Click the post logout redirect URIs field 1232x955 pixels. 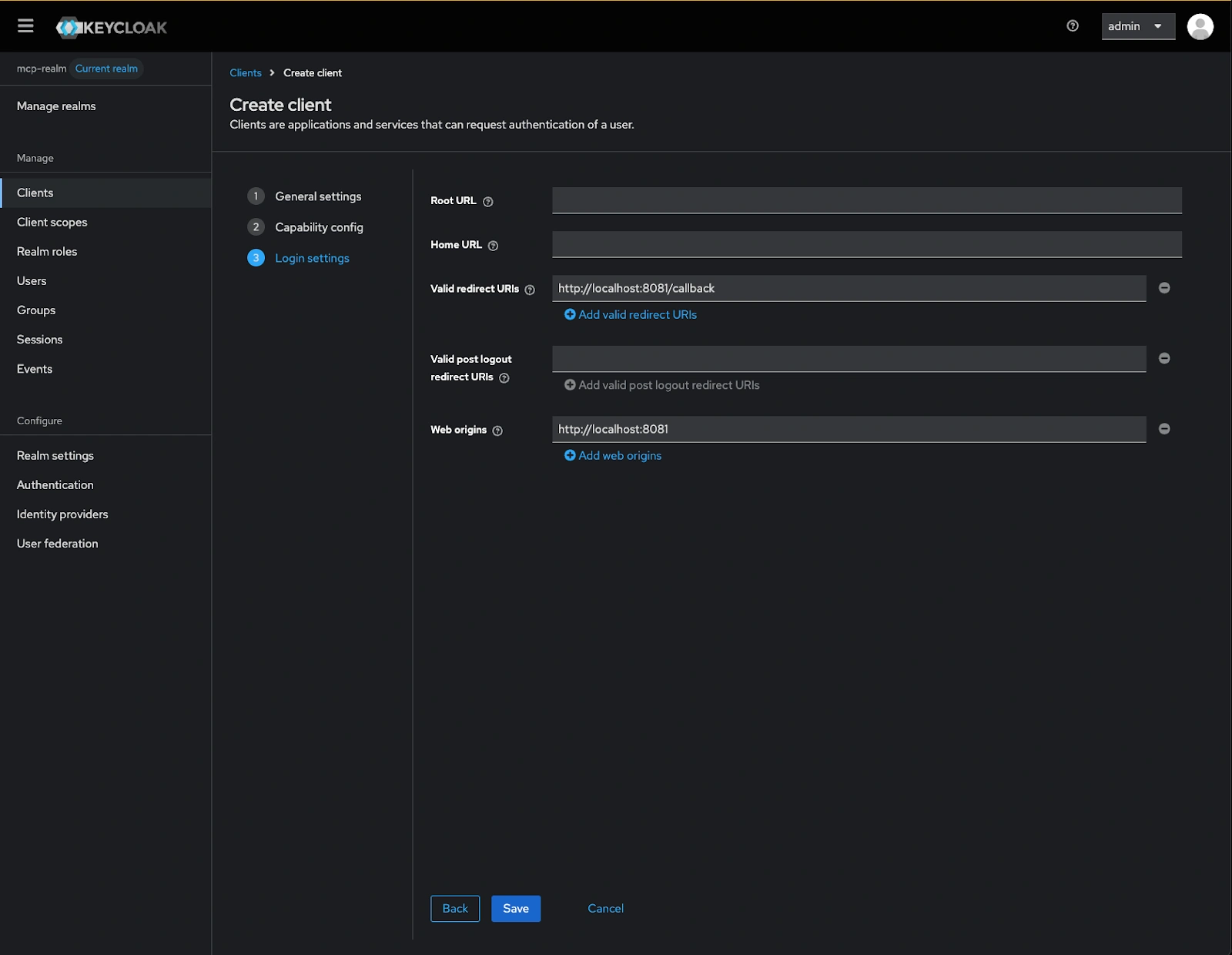(849, 358)
